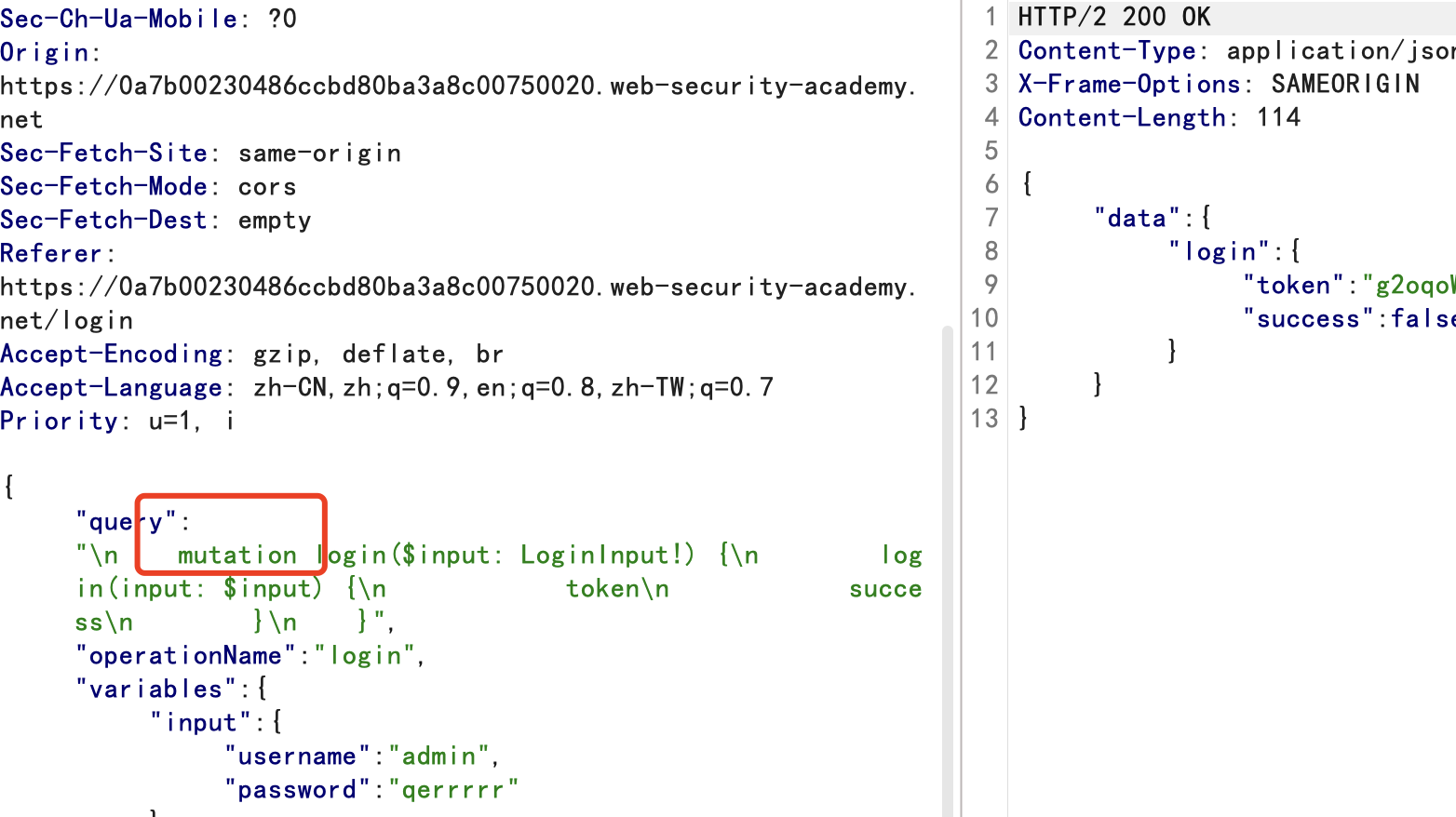Click the Content-Length value 114

pyautogui.click(x=1278, y=118)
